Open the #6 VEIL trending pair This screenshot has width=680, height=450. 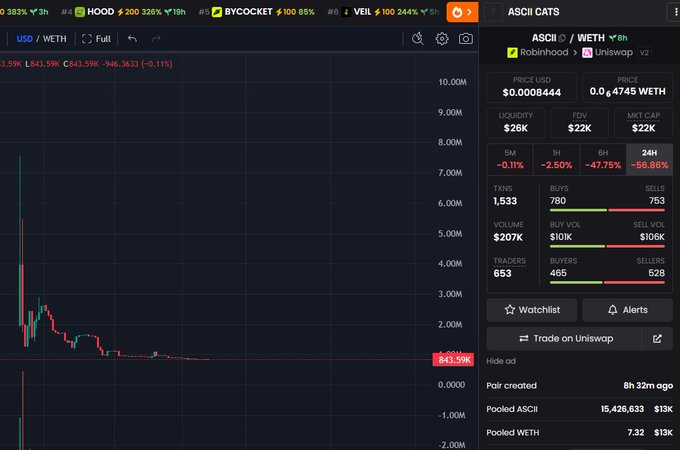(383, 12)
